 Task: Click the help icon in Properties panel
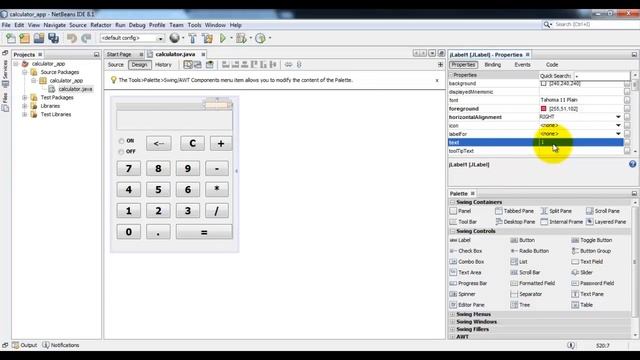(632, 164)
